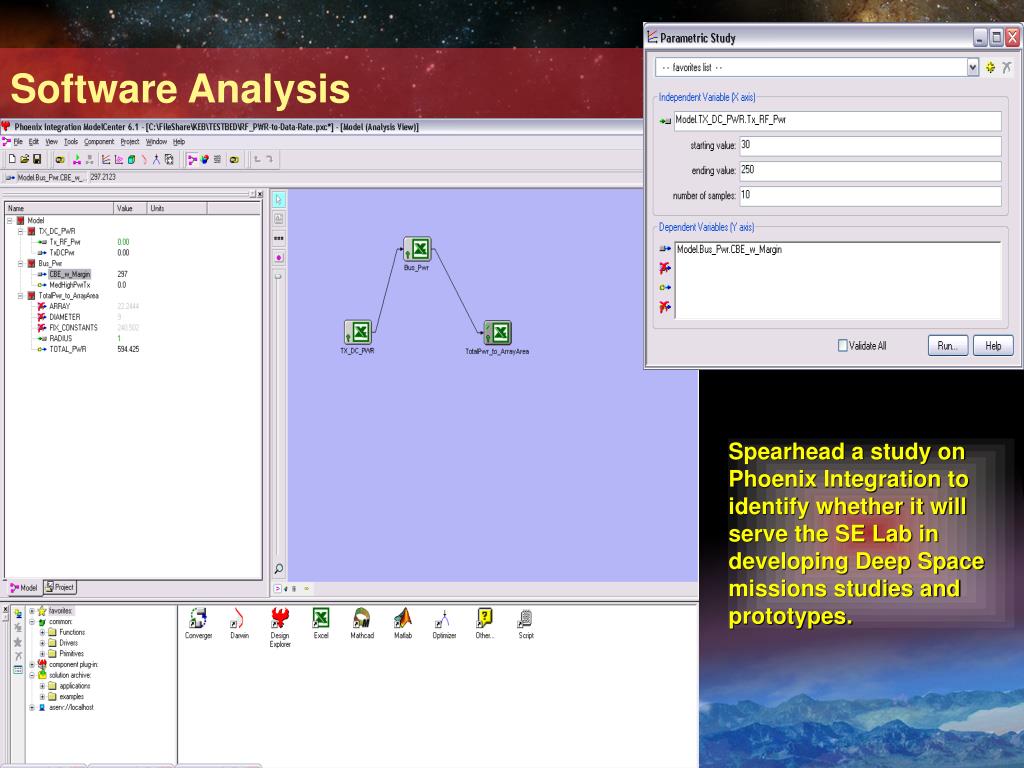Viewport: 1024px width, 768px height.
Task: Expand the Drivers folder
Action: pyautogui.click(x=42, y=643)
